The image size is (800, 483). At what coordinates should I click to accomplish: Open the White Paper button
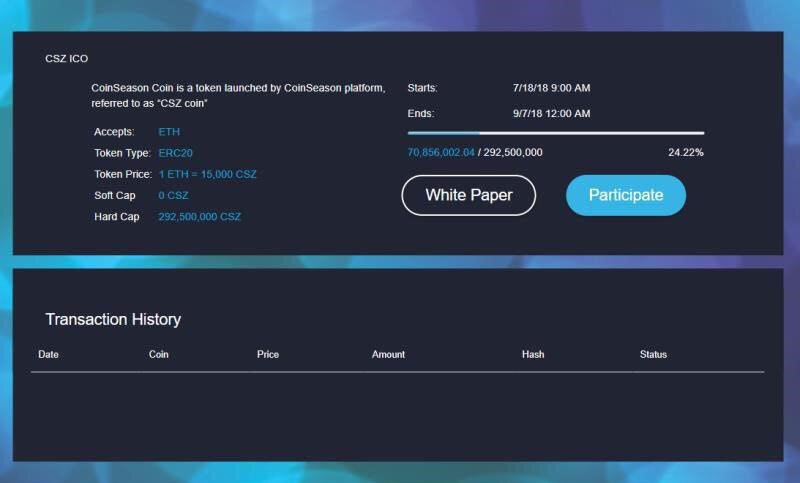pyautogui.click(x=468, y=195)
